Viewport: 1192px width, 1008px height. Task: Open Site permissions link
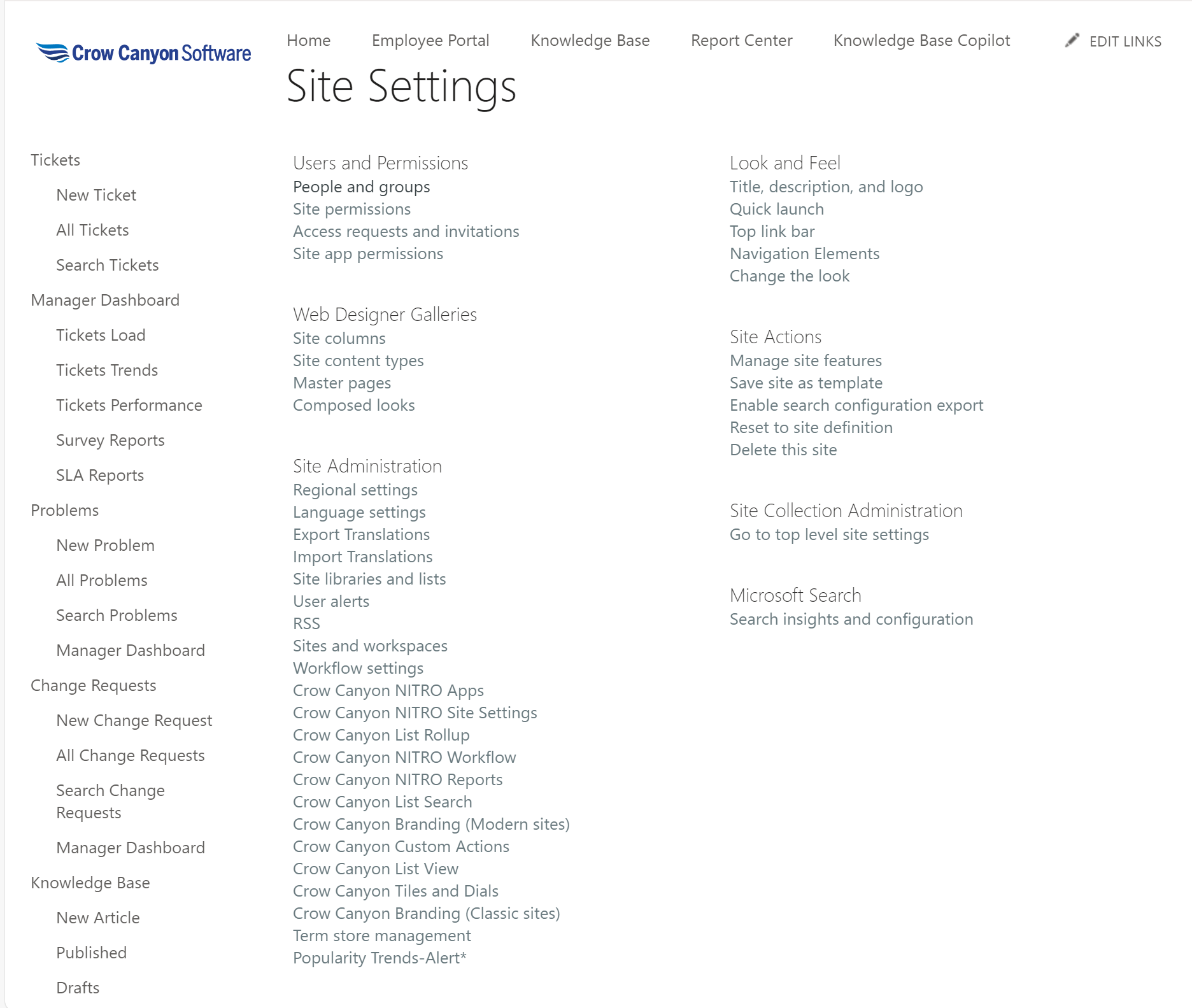[x=351, y=209]
